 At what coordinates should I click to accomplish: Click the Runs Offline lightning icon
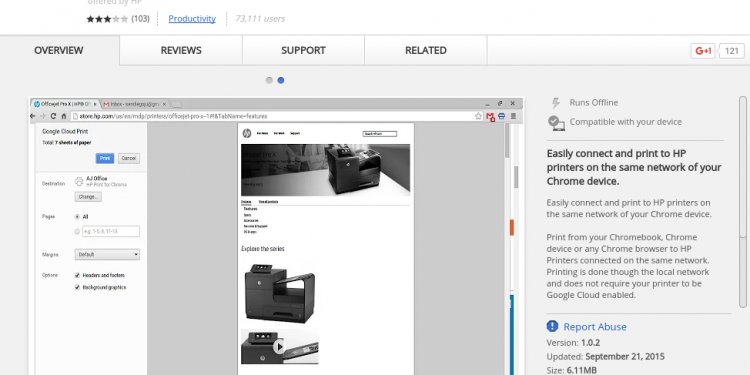click(x=555, y=102)
